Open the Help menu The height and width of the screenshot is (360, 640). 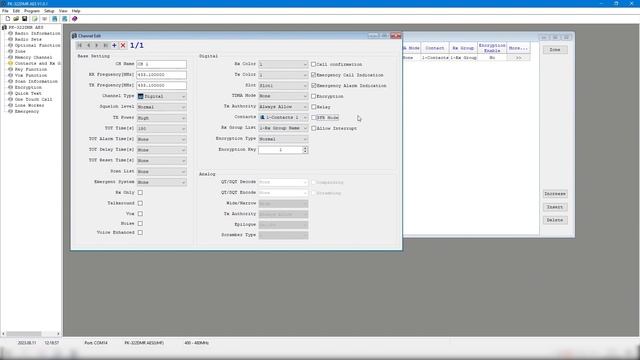pos(76,11)
